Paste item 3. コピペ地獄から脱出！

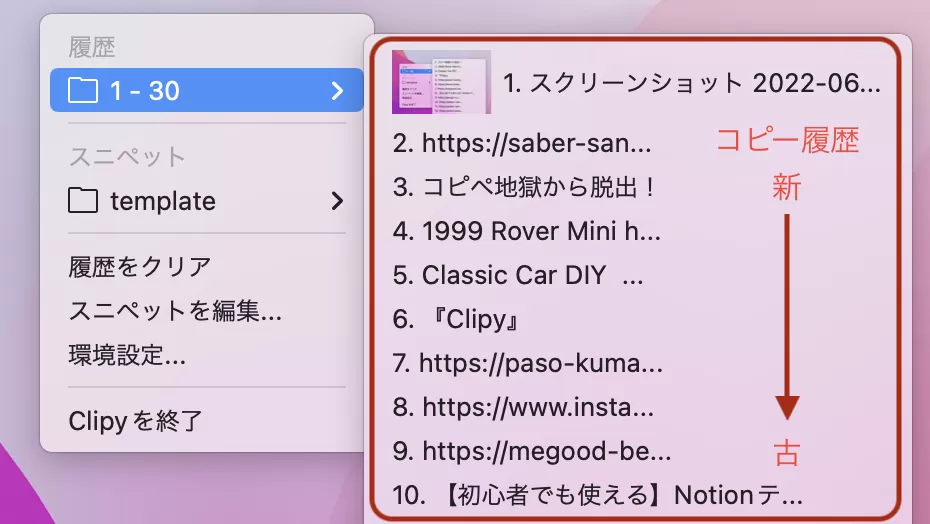[x=524, y=187]
